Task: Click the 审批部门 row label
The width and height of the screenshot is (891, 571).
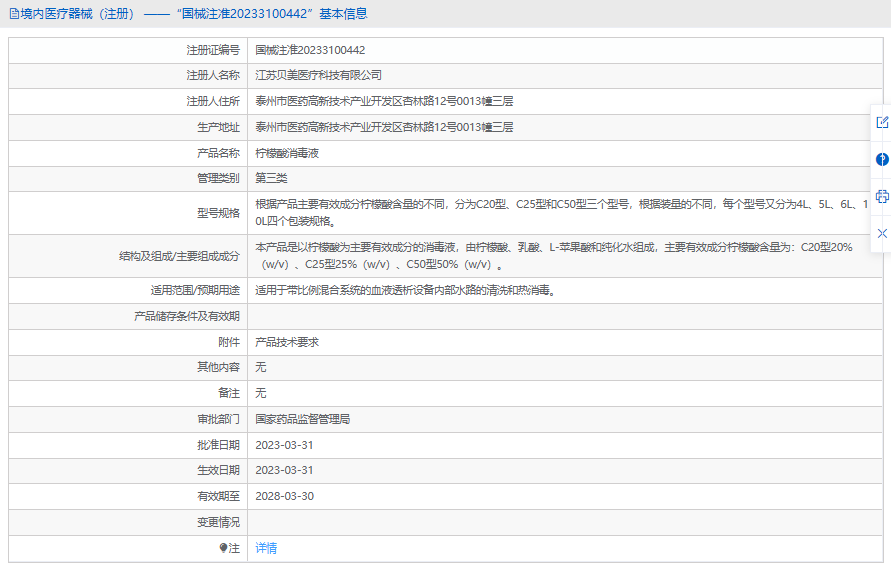Action: click(x=218, y=419)
